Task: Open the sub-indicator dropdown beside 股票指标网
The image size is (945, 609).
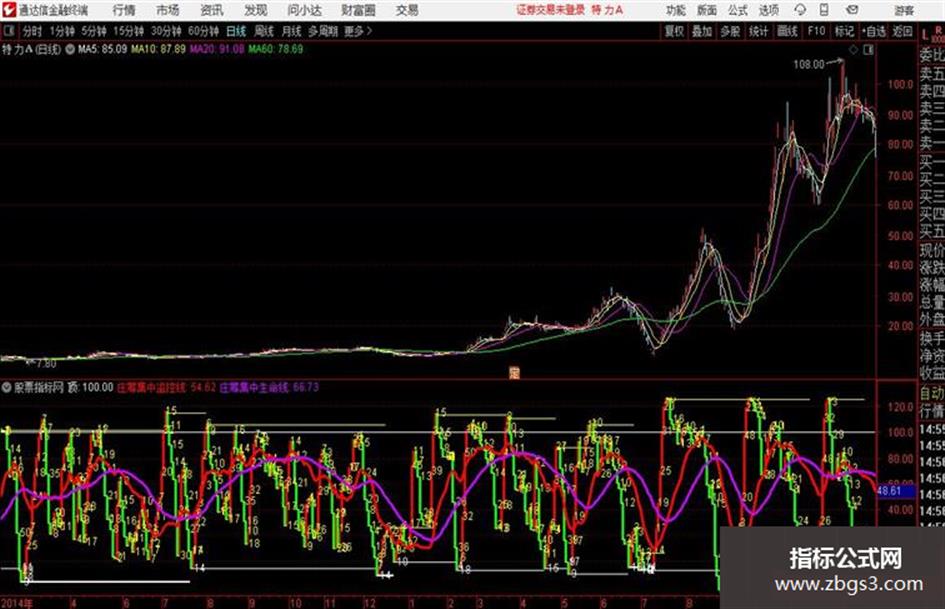Action: [x=7, y=387]
